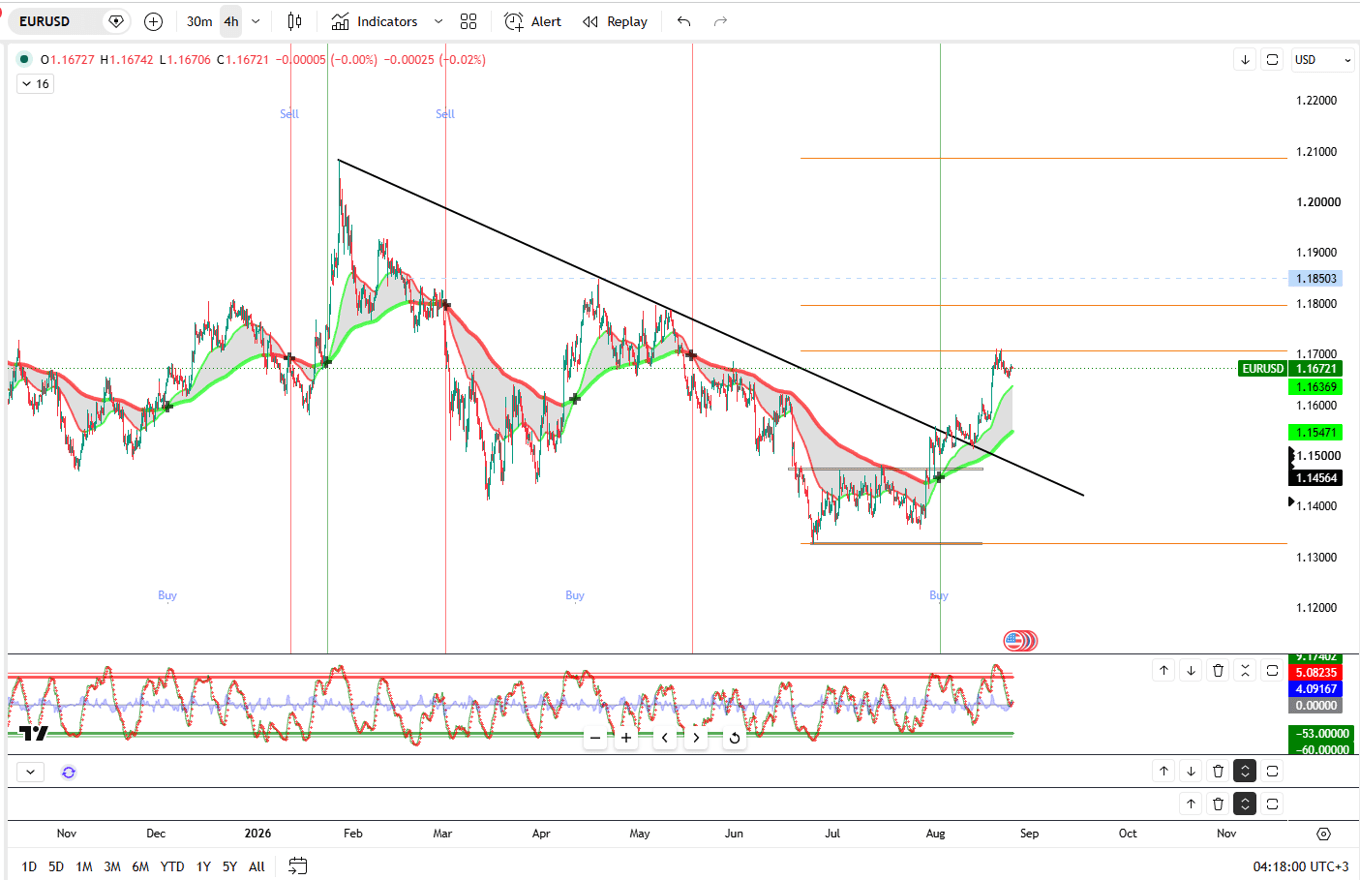Set date range to 1D

29,866
